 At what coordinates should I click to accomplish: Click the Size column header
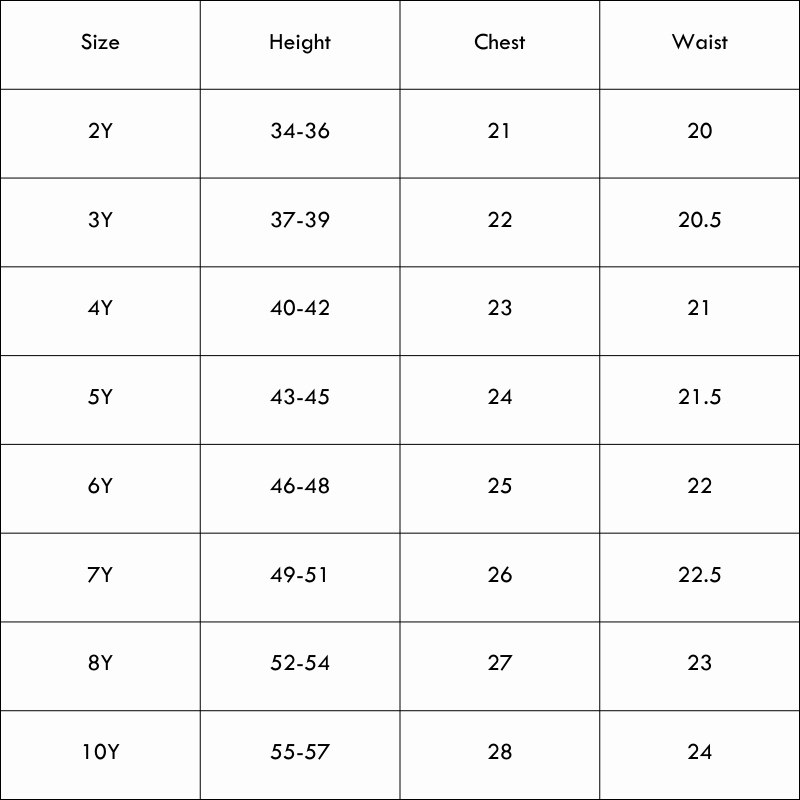tap(100, 43)
